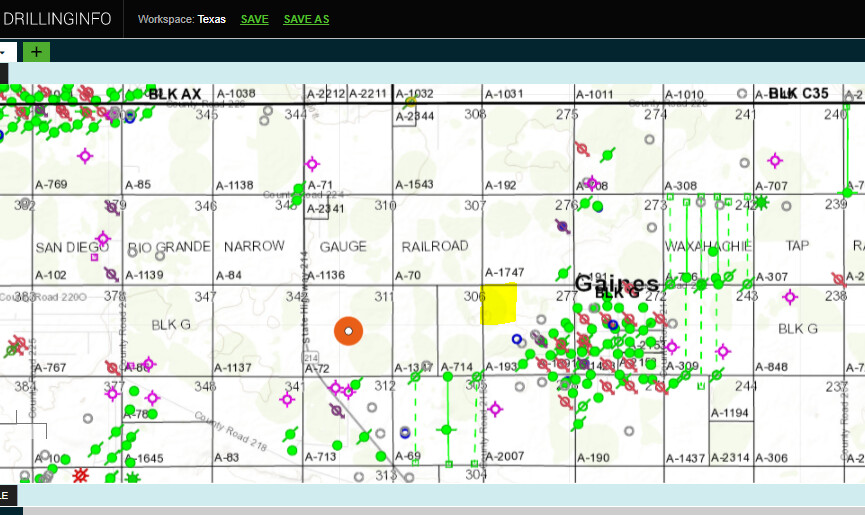Click the blue ring well symbol near A-69

point(405,433)
